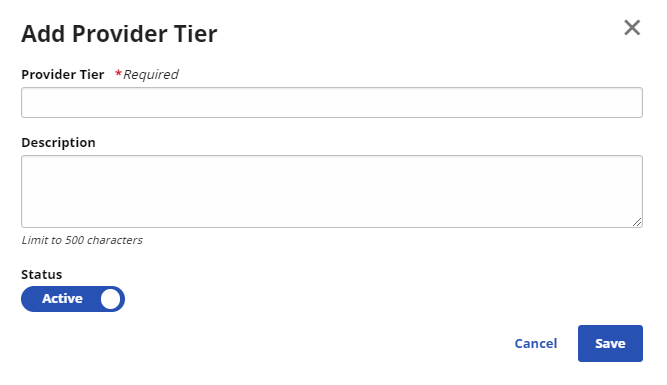Image resolution: width=667 pixels, height=385 pixels.
Task: Click the red required asterisk
Action: (118, 74)
